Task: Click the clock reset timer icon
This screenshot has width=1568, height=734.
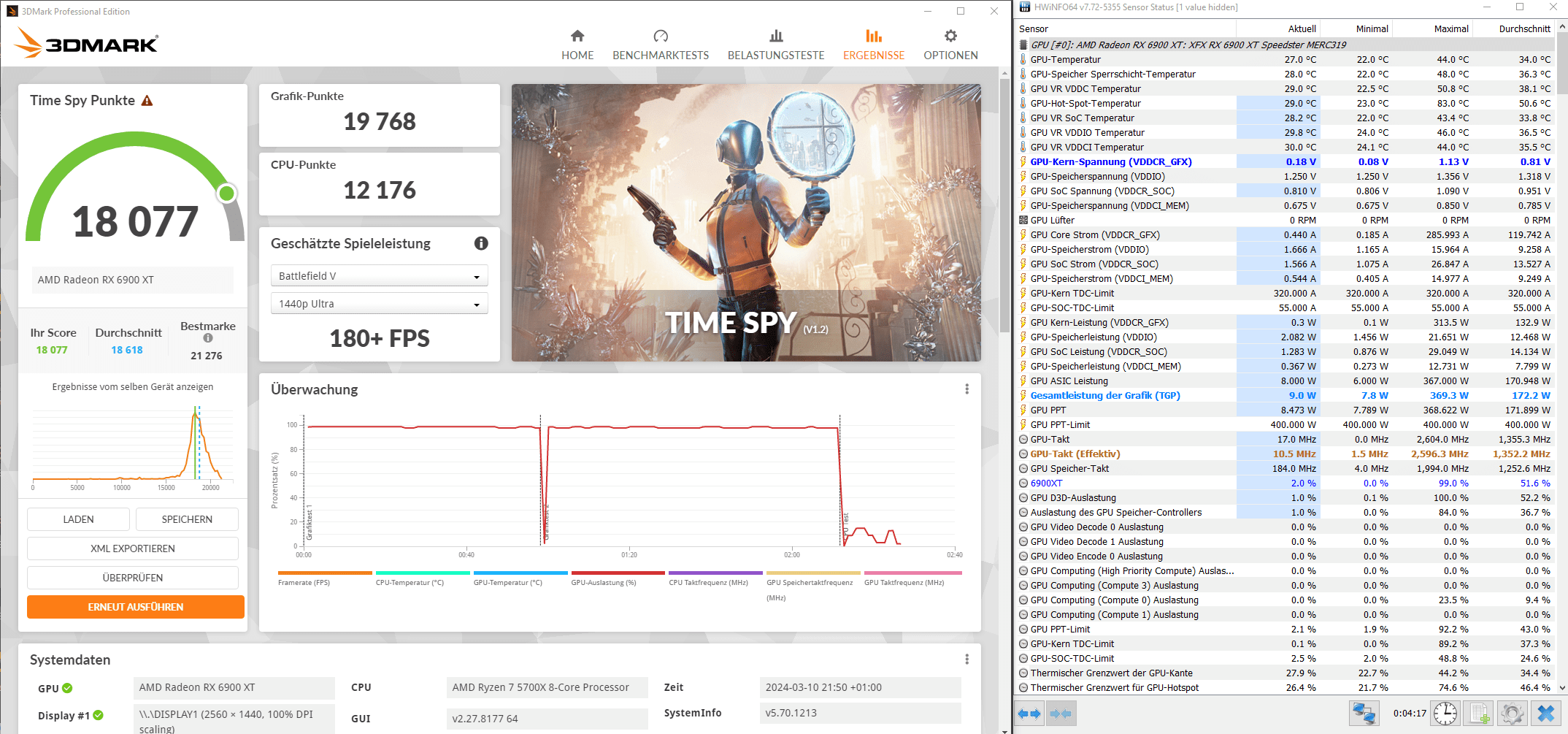Action: [1445, 714]
